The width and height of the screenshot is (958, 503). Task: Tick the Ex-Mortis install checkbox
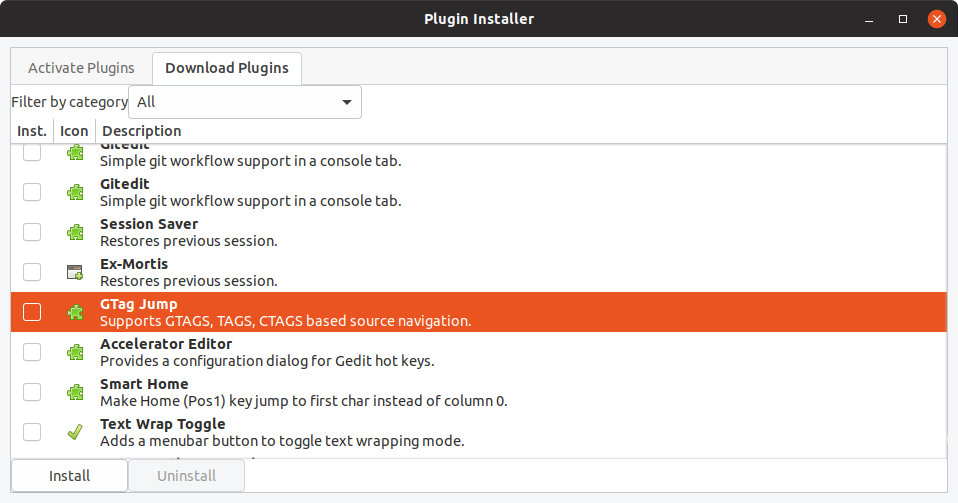[x=32, y=272]
